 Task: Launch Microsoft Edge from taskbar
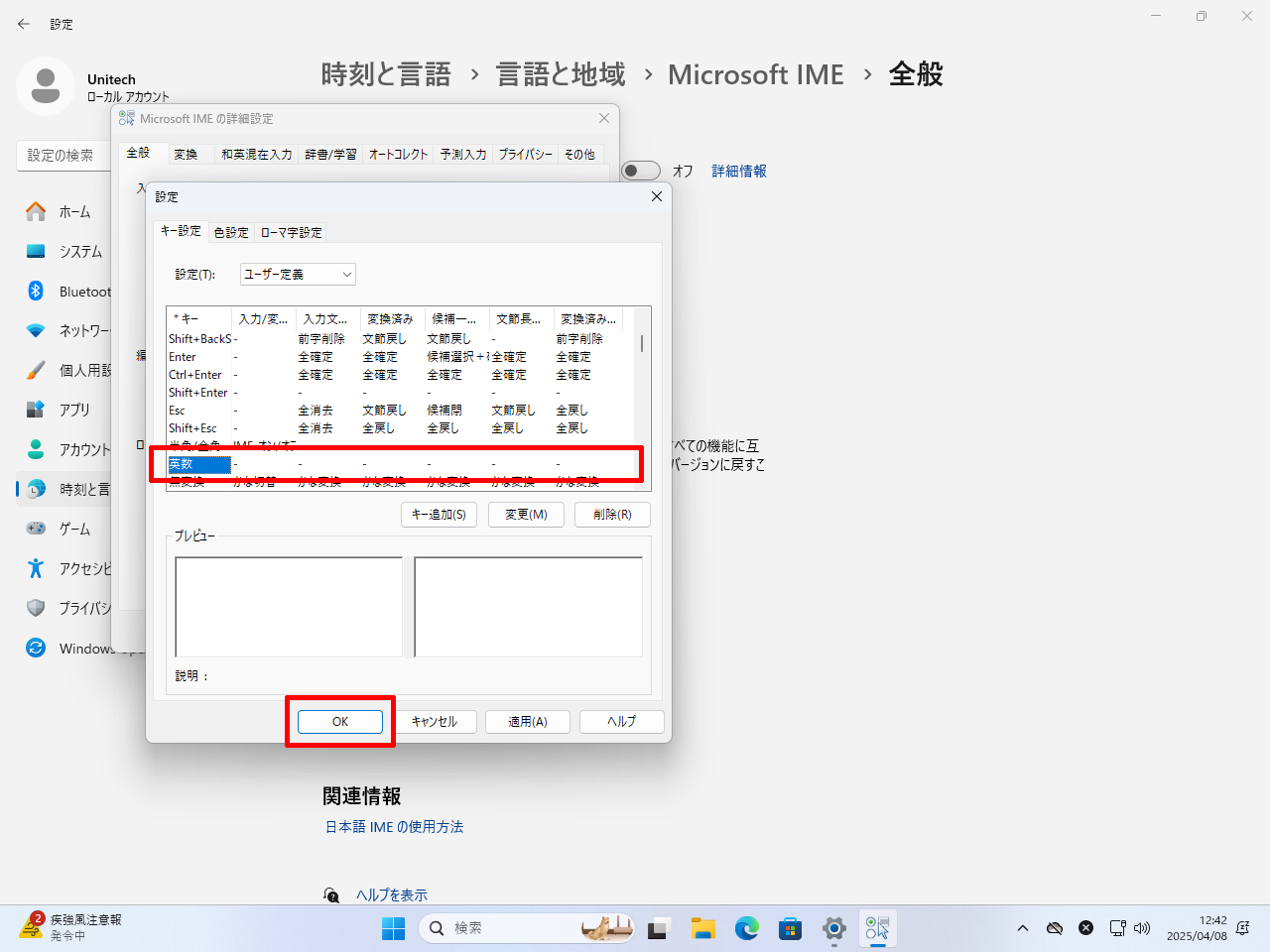point(746,928)
